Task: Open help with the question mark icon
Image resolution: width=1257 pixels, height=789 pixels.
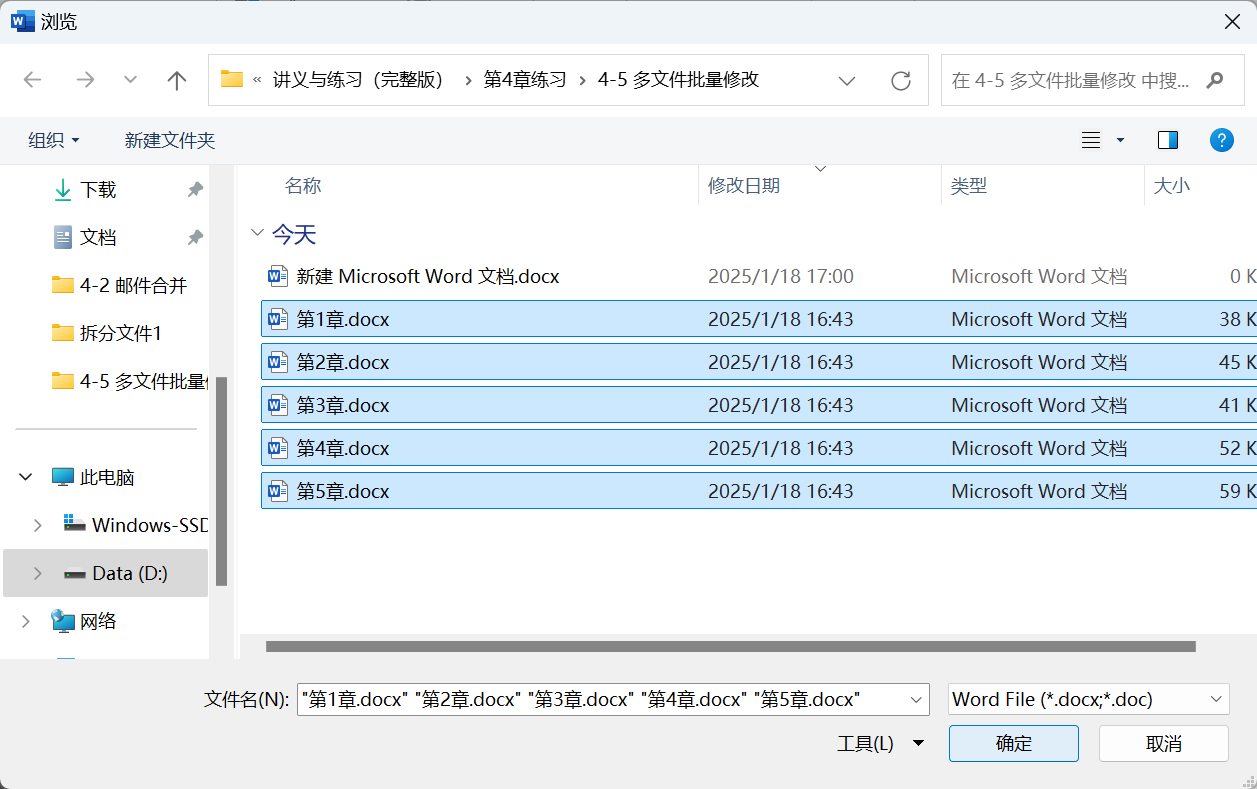Action: (x=1221, y=140)
